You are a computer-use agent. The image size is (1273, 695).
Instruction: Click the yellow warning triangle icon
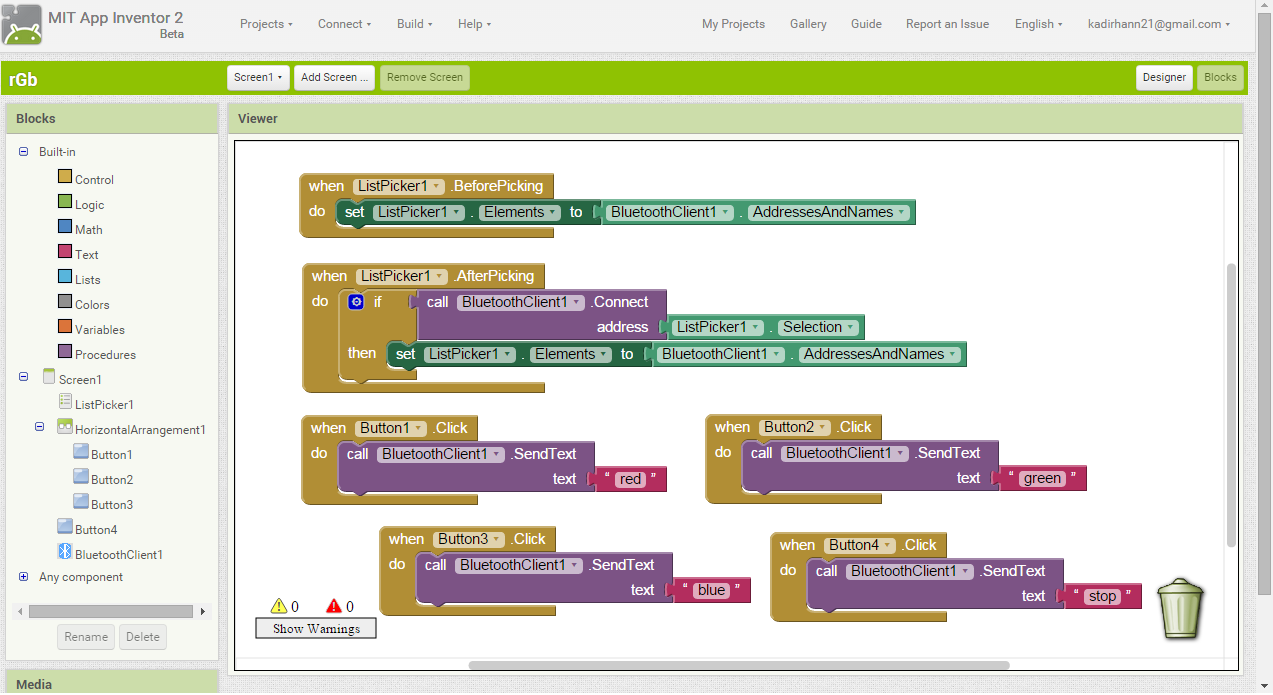(279, 606)
